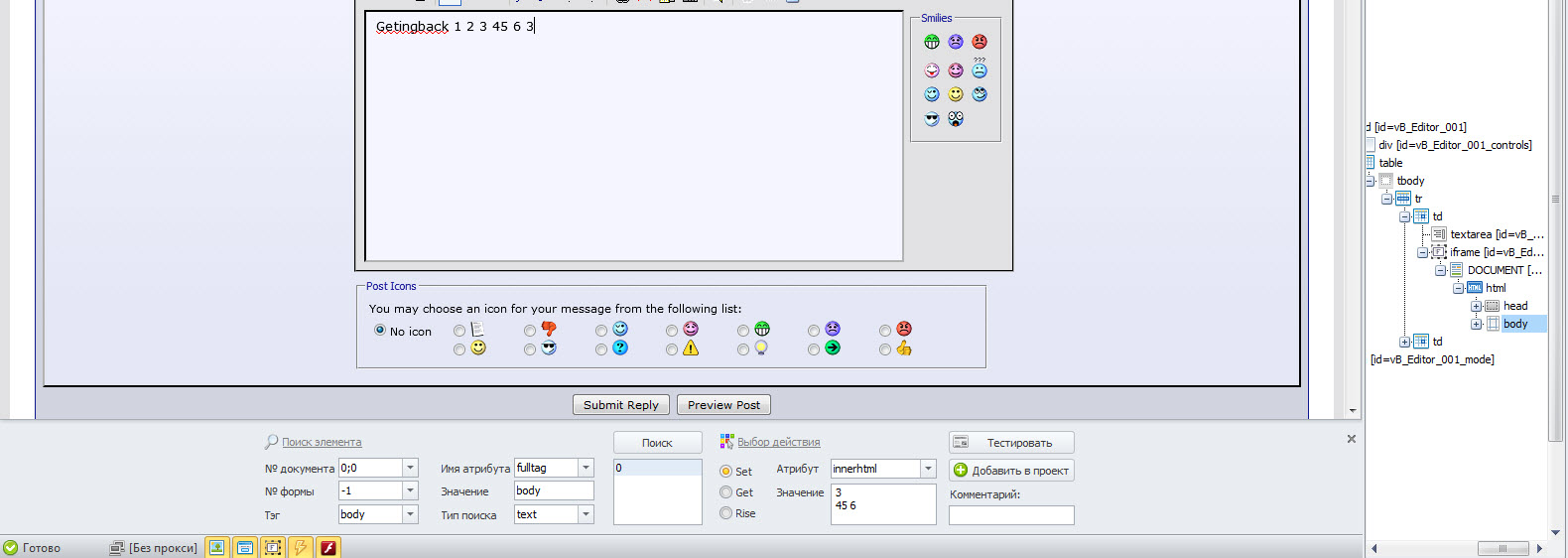The image size is (1568, 558).
Task: Click the colored blocks icon beside Выбор действия
Action: point(726,441)
